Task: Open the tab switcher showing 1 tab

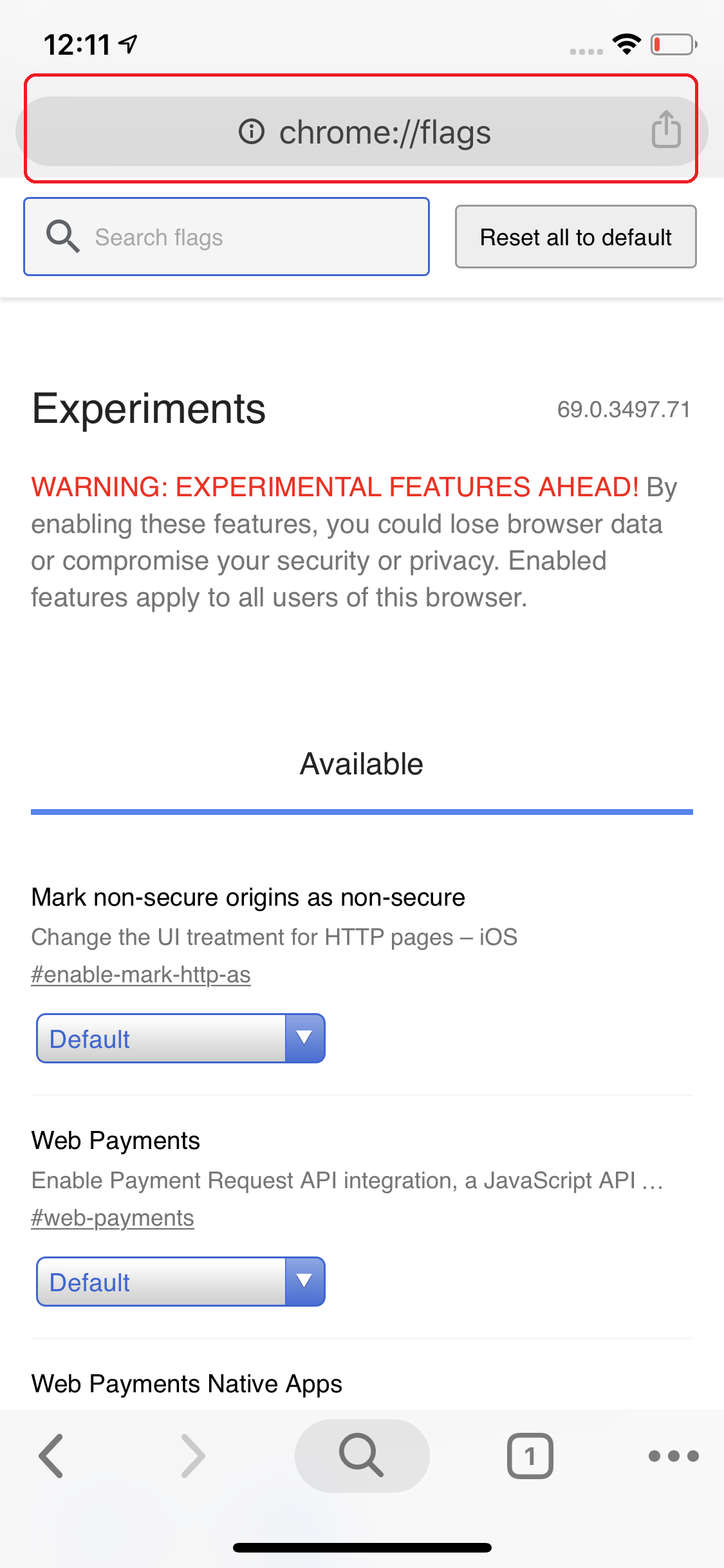Action: [530, 1455]
